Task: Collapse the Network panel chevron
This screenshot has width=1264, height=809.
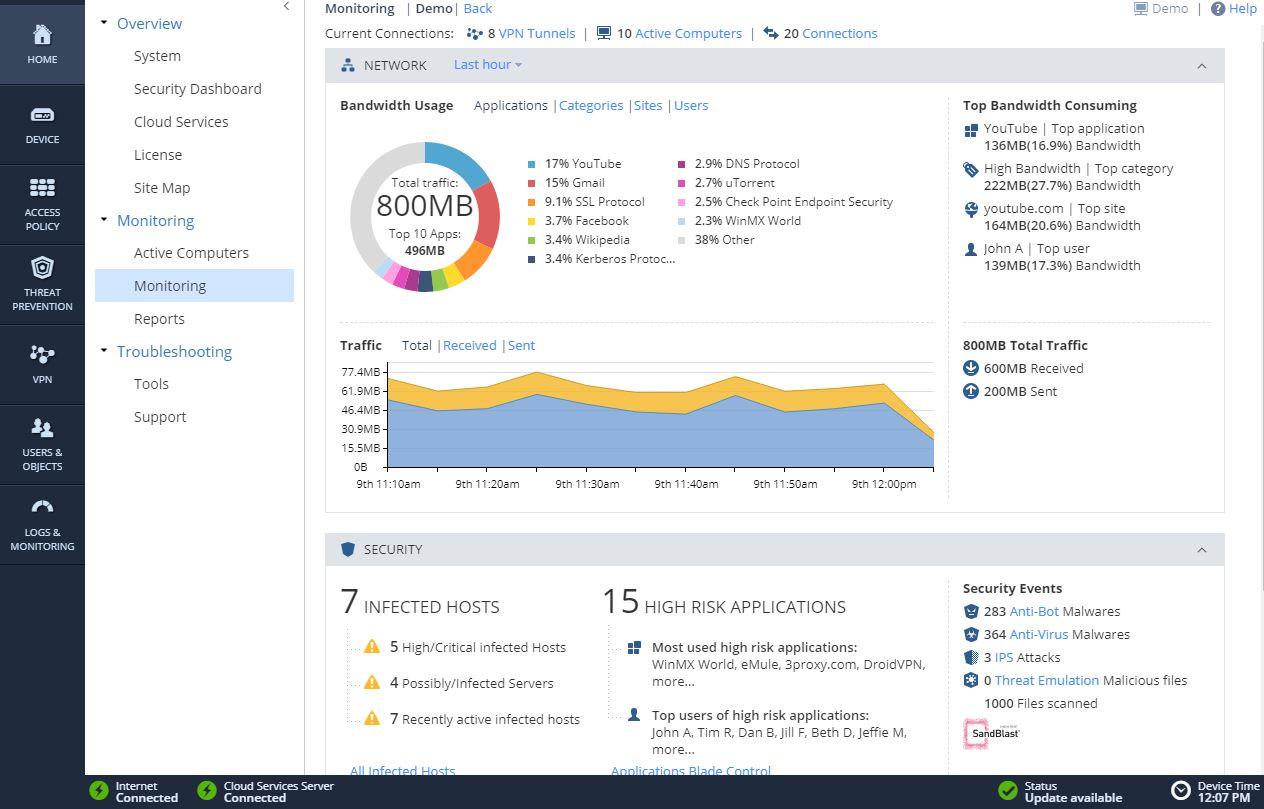Action: 1202,66
